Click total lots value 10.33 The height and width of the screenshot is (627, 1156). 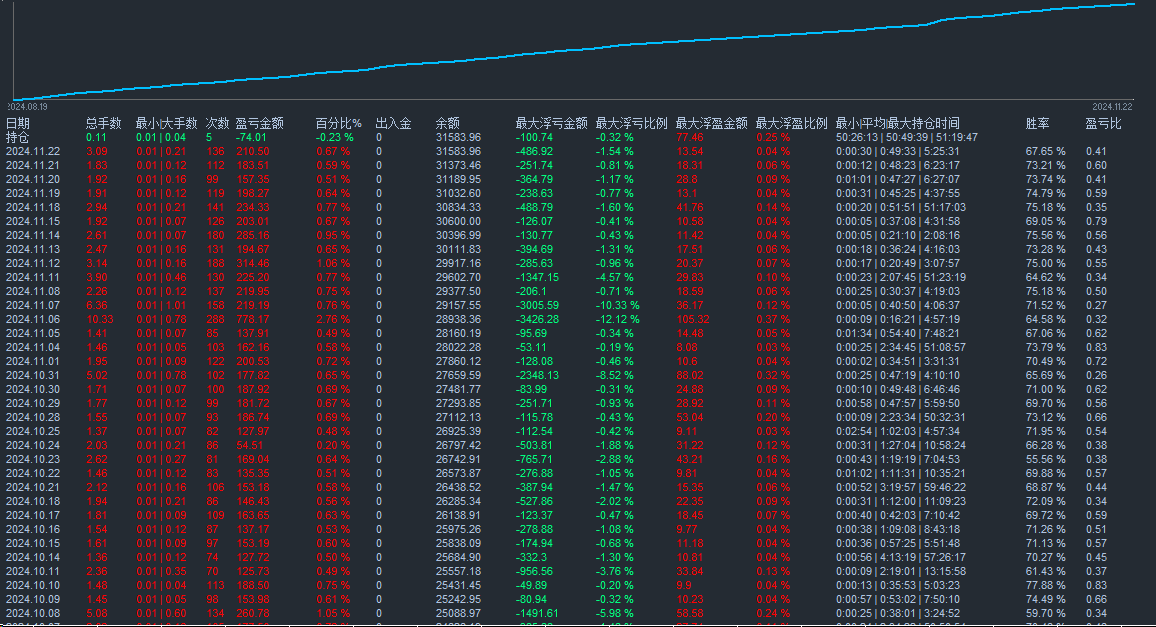tap(100, 319)
